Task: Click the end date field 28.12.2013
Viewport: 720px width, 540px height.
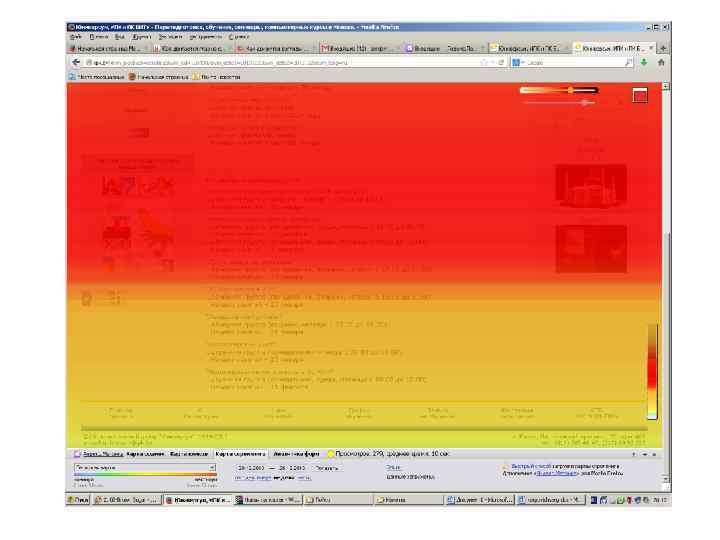Action: point(292,468)
